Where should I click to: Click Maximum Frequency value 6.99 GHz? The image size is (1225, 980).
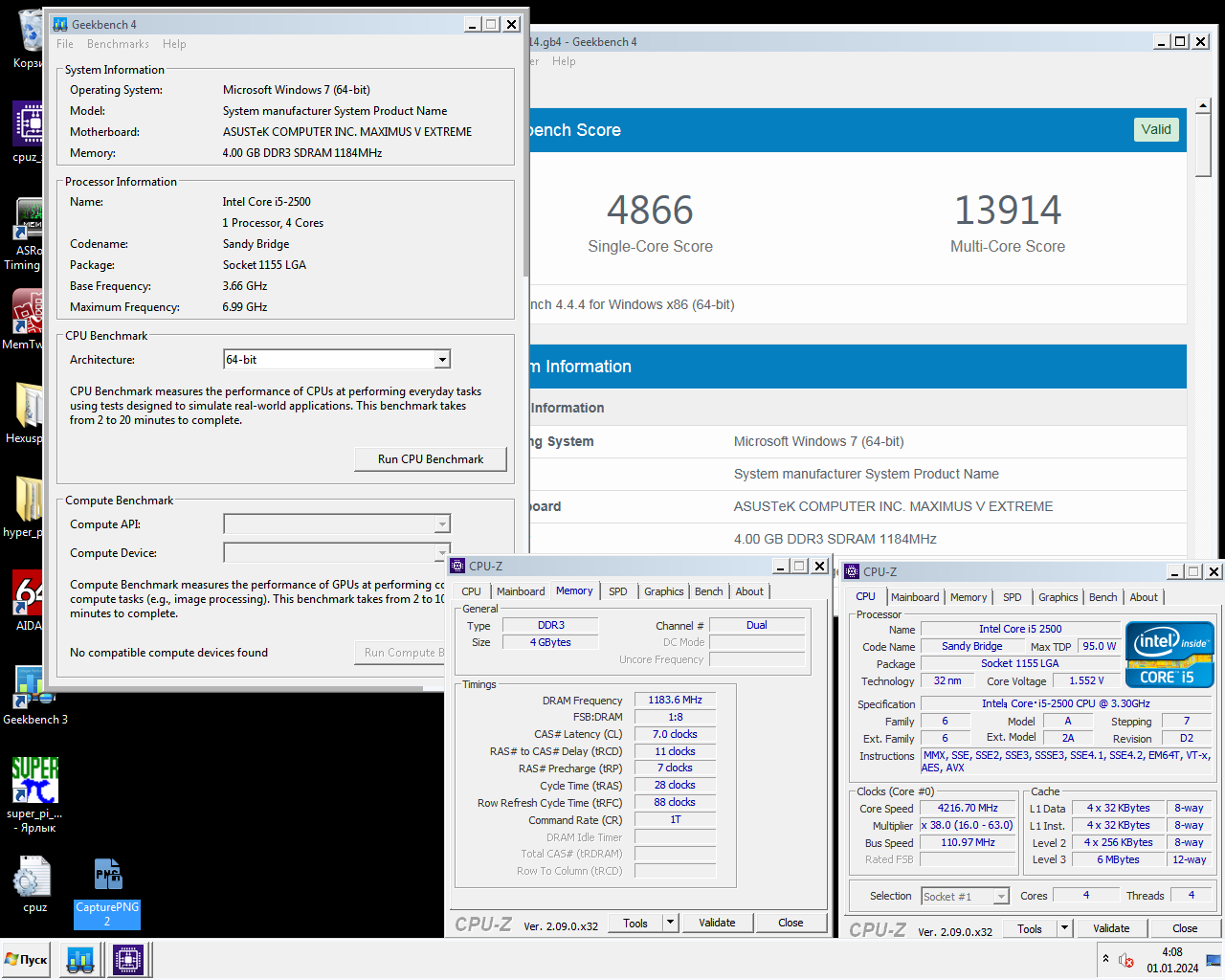pos(245,307)
